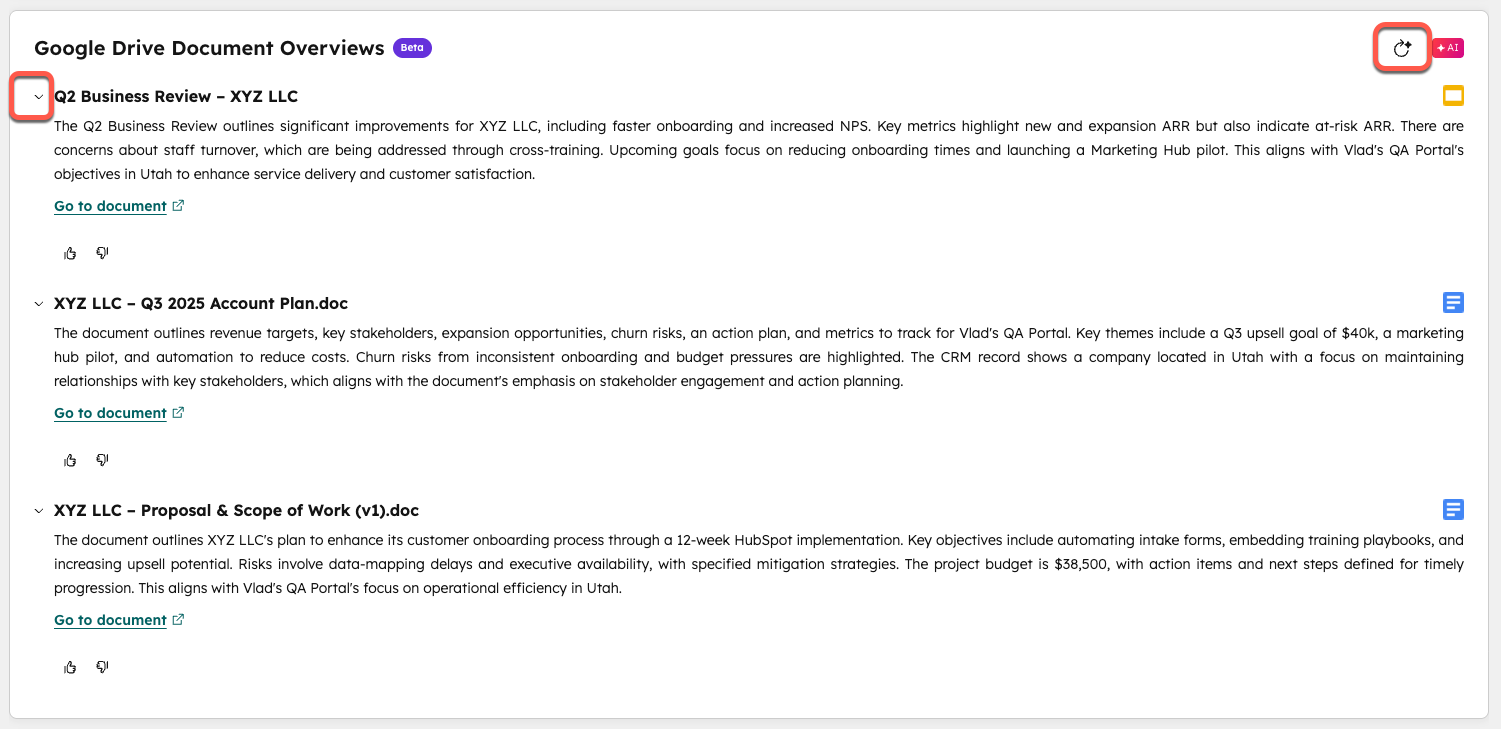
Task: Click the Q2 Business Review – XYZ LLC heading
Action: pos(176,97)
